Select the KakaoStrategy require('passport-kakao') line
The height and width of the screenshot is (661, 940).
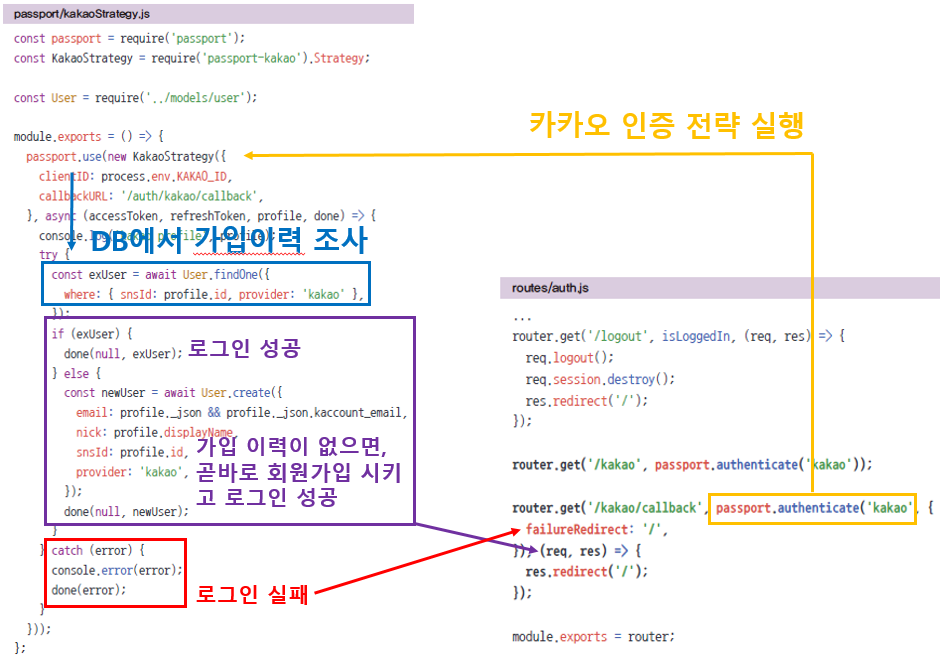(192, 58)
